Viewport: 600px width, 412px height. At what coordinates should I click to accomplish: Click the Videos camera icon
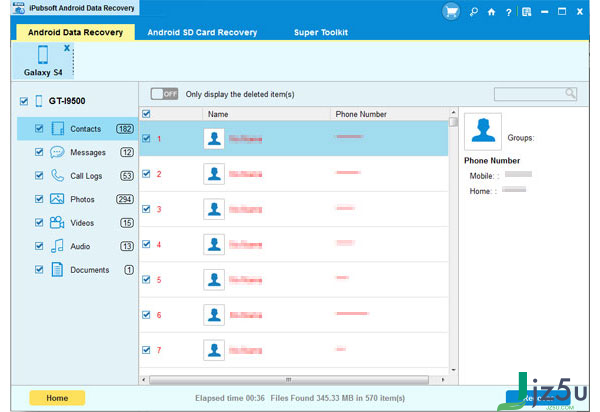[57, 222]
